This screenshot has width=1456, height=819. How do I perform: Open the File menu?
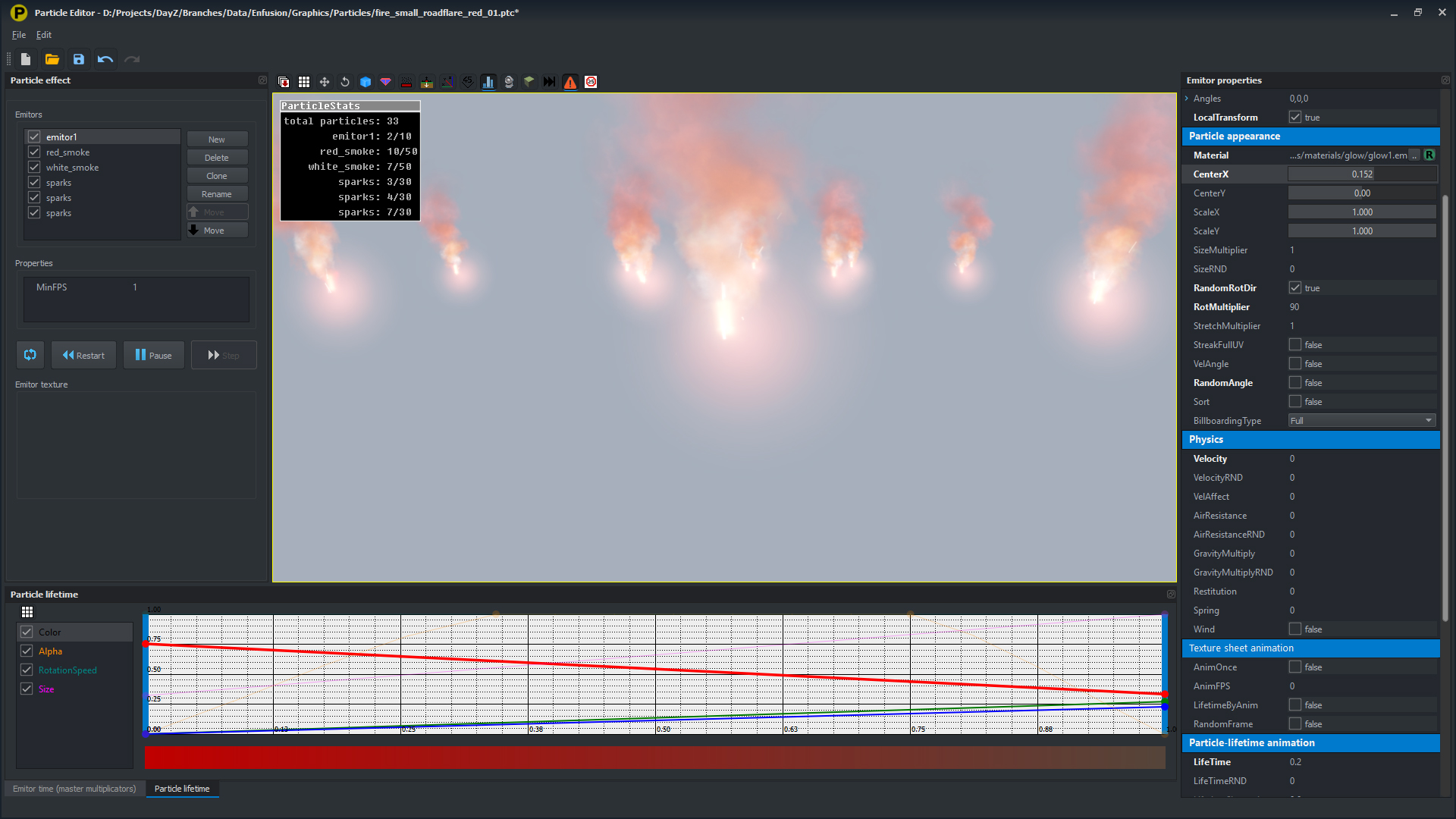17,34
